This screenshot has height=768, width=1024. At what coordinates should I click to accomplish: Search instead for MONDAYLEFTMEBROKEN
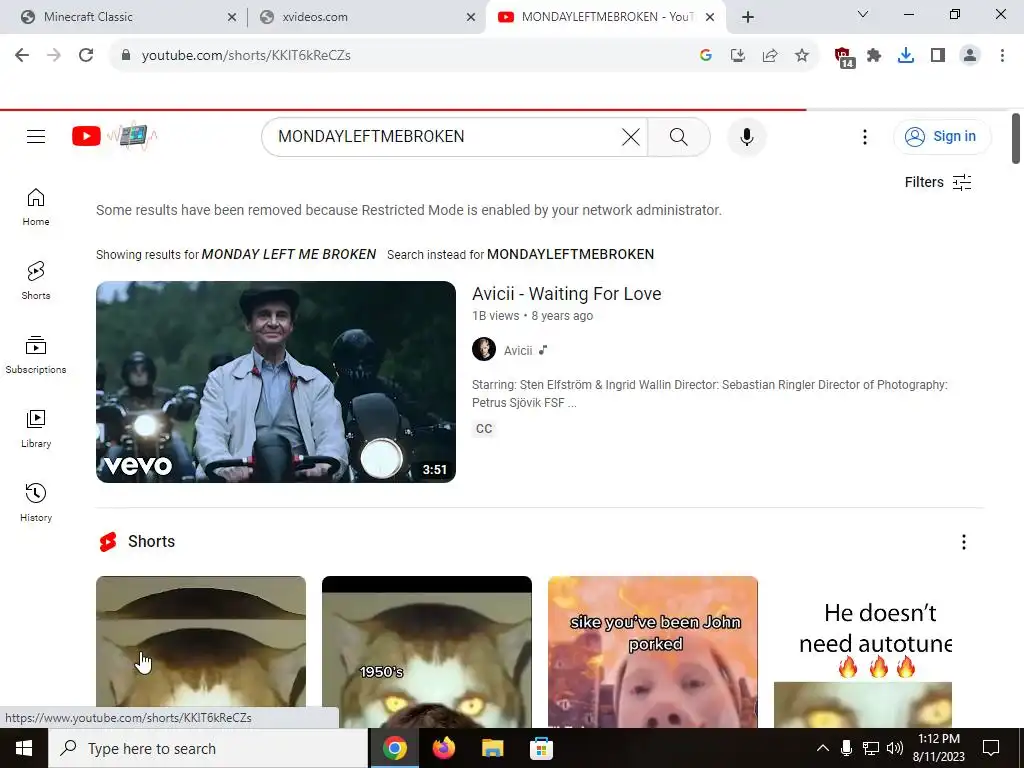570,255
